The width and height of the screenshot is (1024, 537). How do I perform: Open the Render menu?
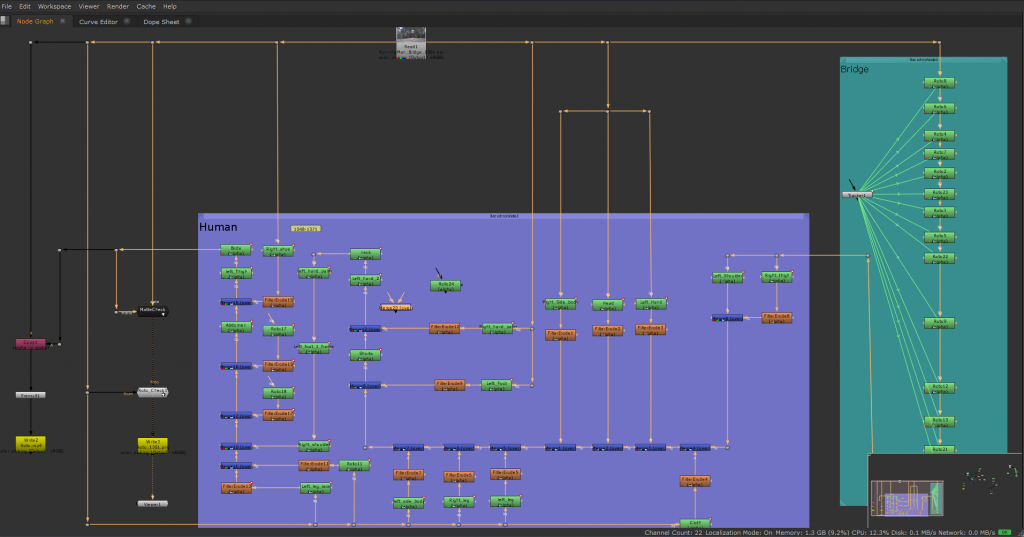118,6
